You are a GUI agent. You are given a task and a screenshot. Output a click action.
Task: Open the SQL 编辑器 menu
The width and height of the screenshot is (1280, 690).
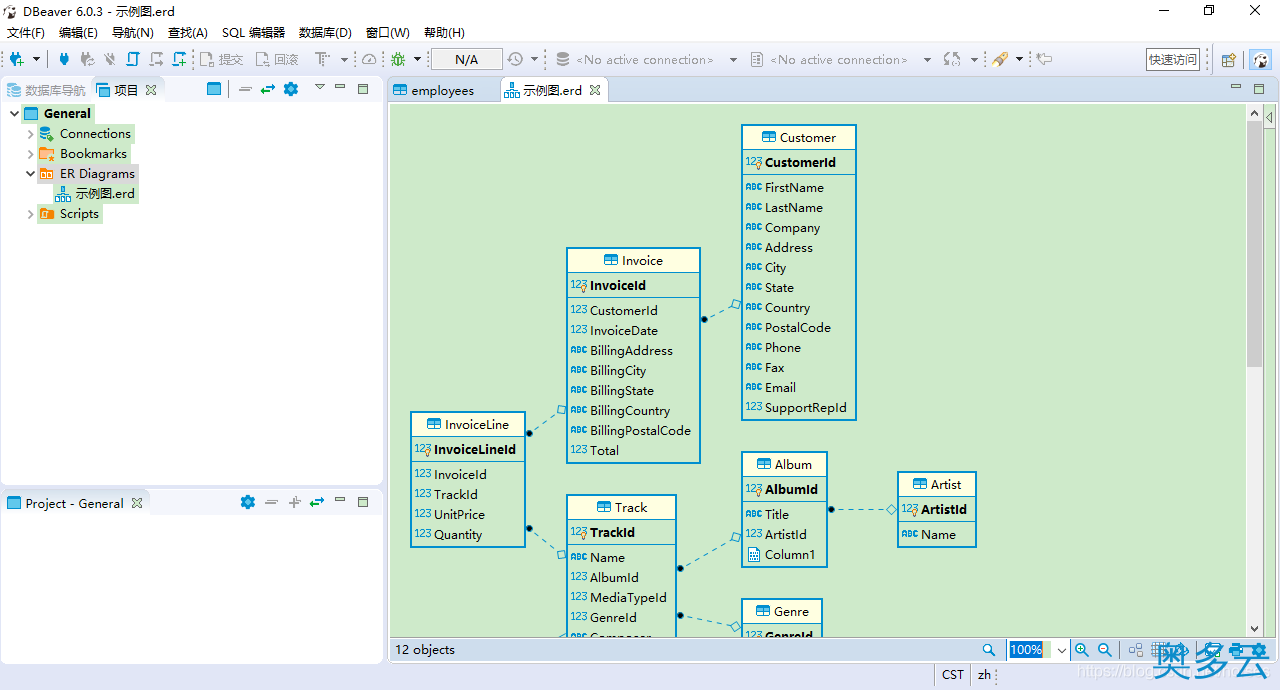253,33
